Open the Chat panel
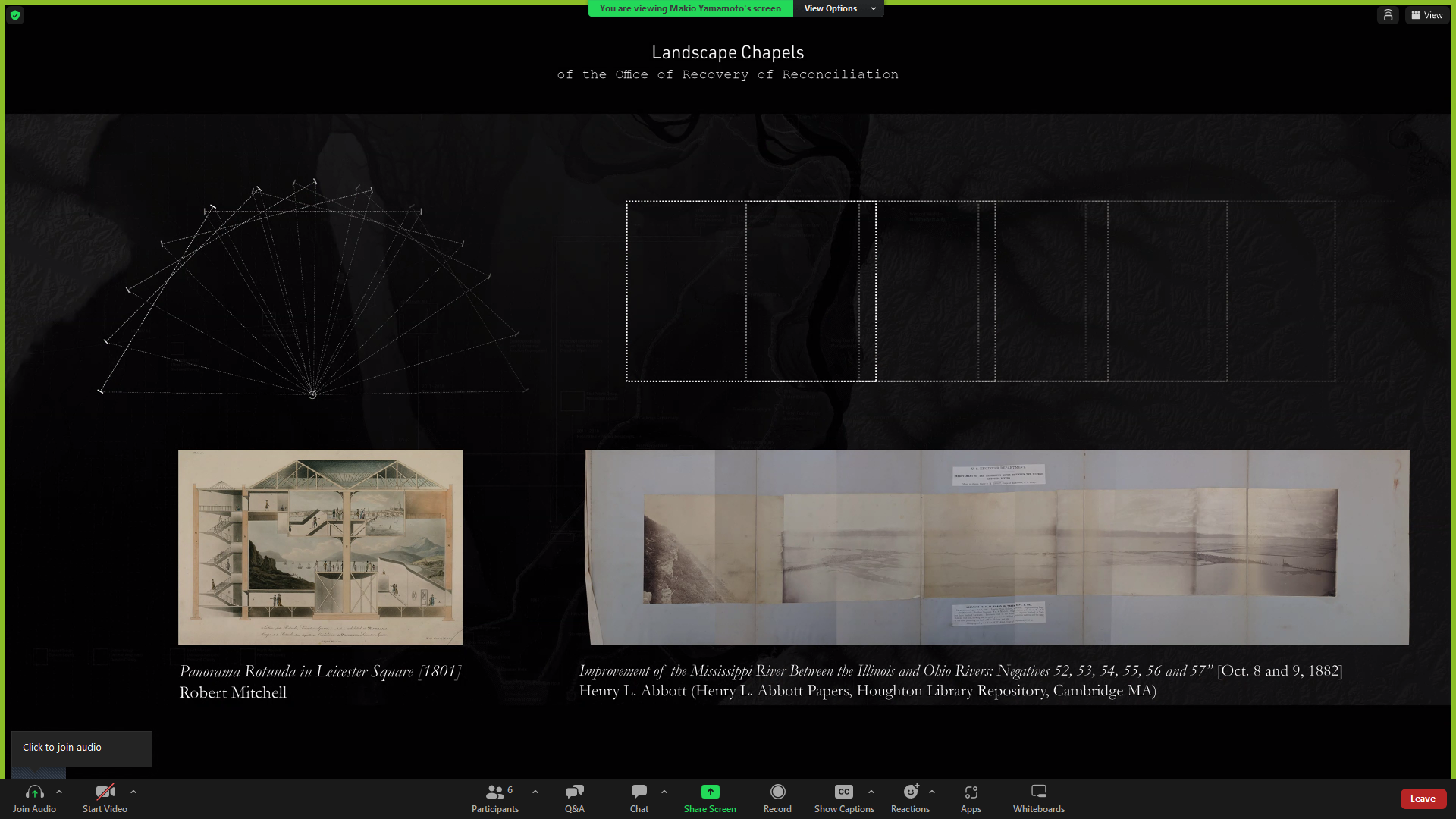 coord(639,799)
